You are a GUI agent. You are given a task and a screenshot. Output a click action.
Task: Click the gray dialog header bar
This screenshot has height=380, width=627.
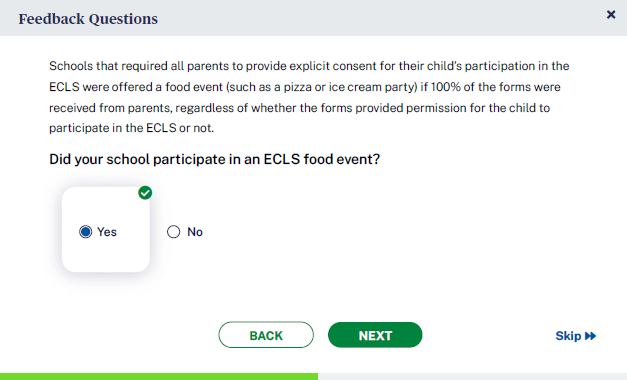(314, 18)
